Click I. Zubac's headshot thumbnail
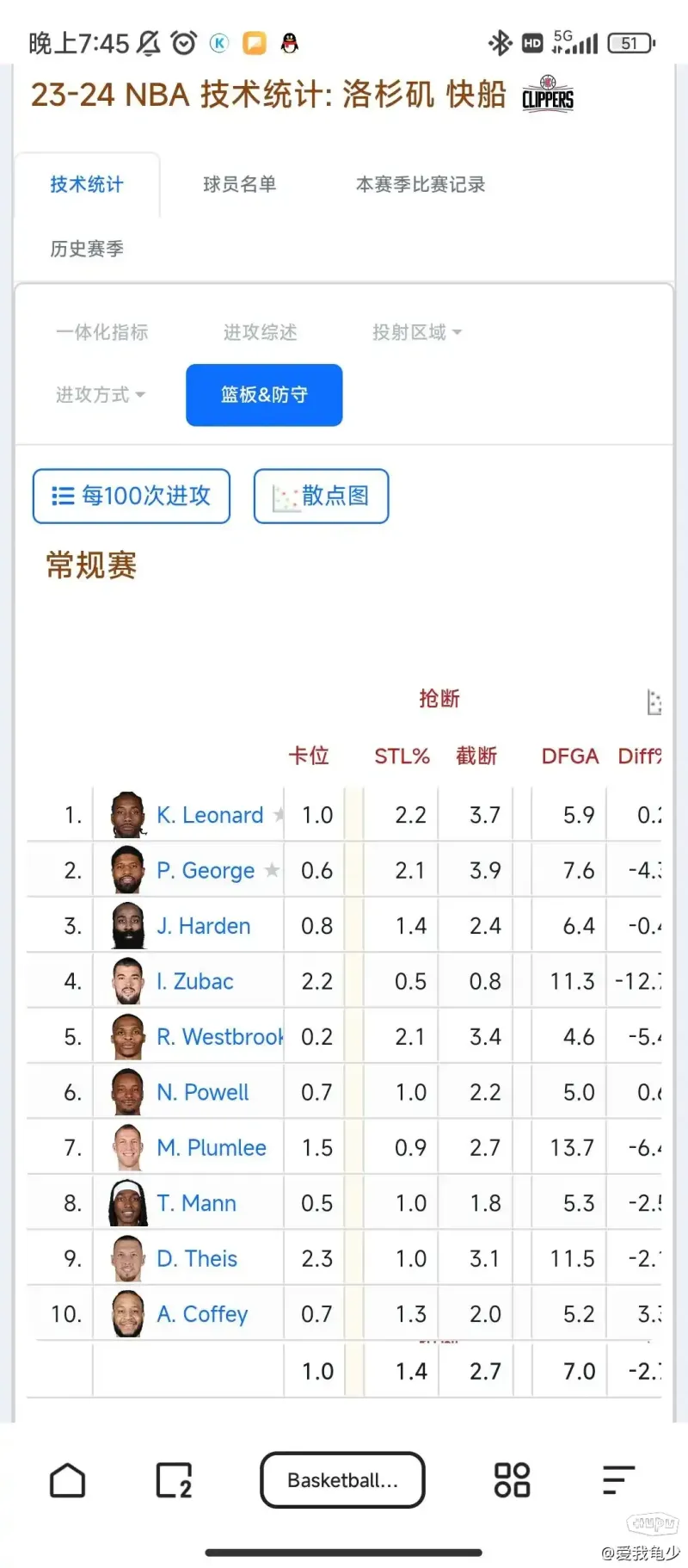Screen dimensions: 688x1568 pyautogui.click(x=128, y=981)
